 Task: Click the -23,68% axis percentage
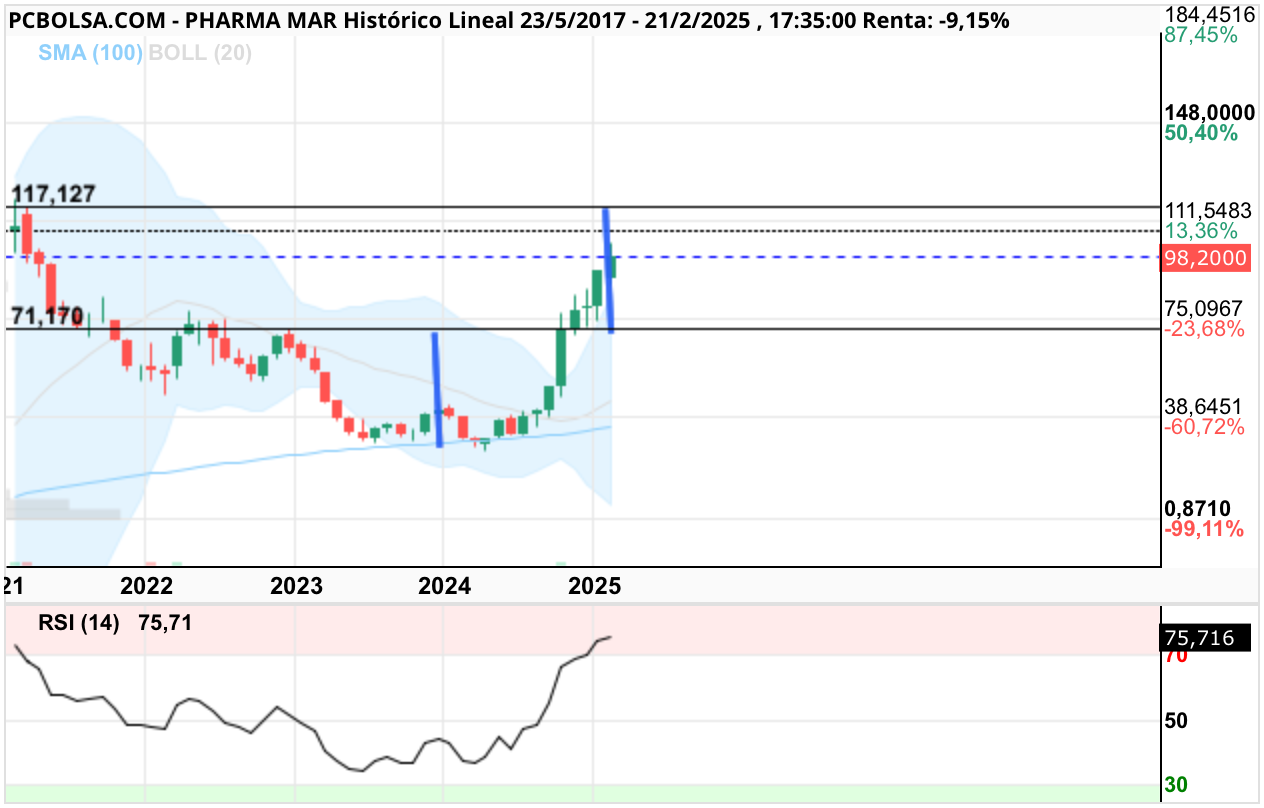coord(1204,329)
